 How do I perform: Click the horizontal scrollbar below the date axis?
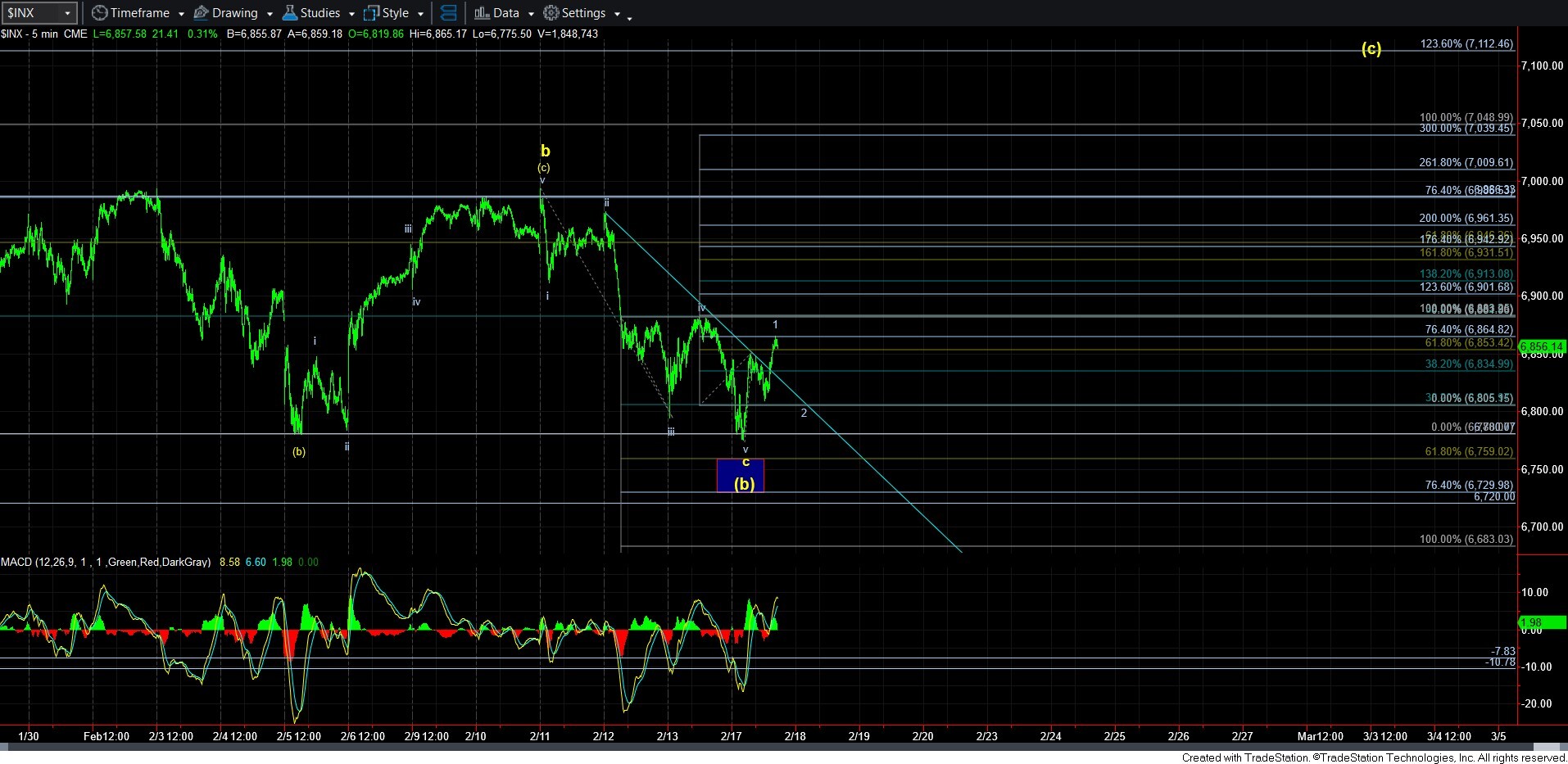(x=737, y=747)
